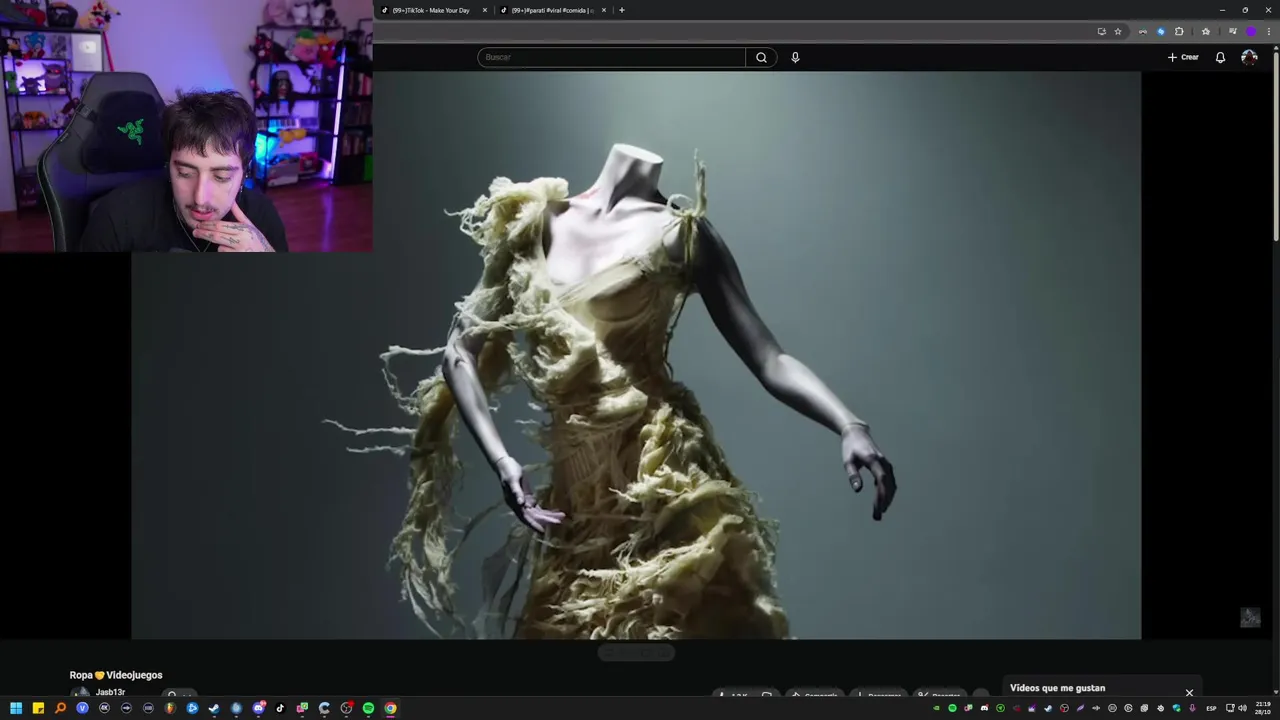This screenshot has height=720, width=1280.
Task: Click the Crear button
Action: click(x=1183, y=57)
